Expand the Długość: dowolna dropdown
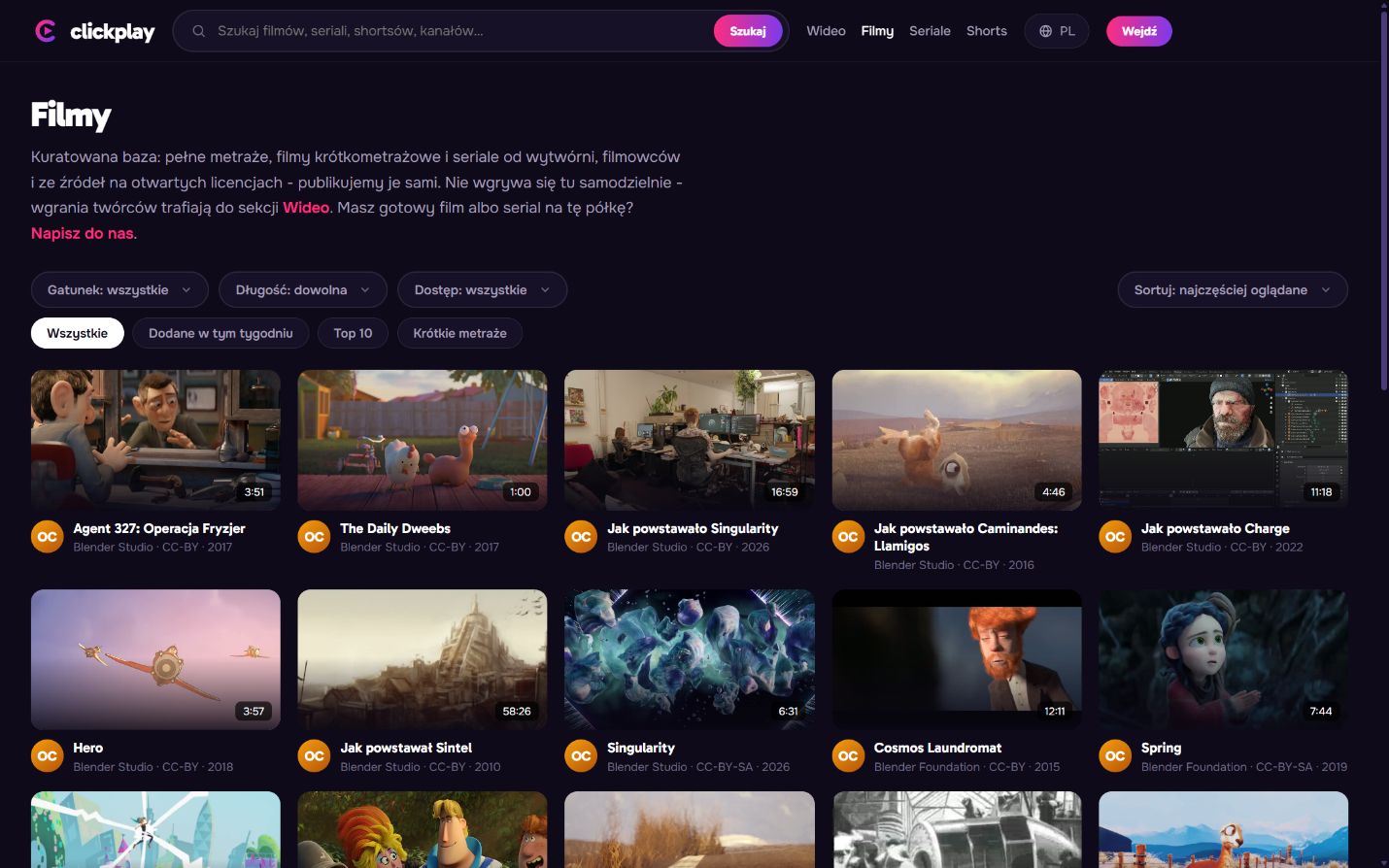This screenshot has width=1389, height=868. 303,289
